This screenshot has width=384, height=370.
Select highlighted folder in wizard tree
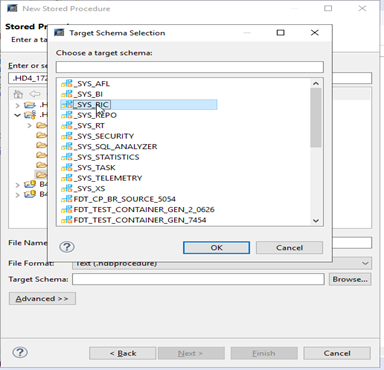41,174
